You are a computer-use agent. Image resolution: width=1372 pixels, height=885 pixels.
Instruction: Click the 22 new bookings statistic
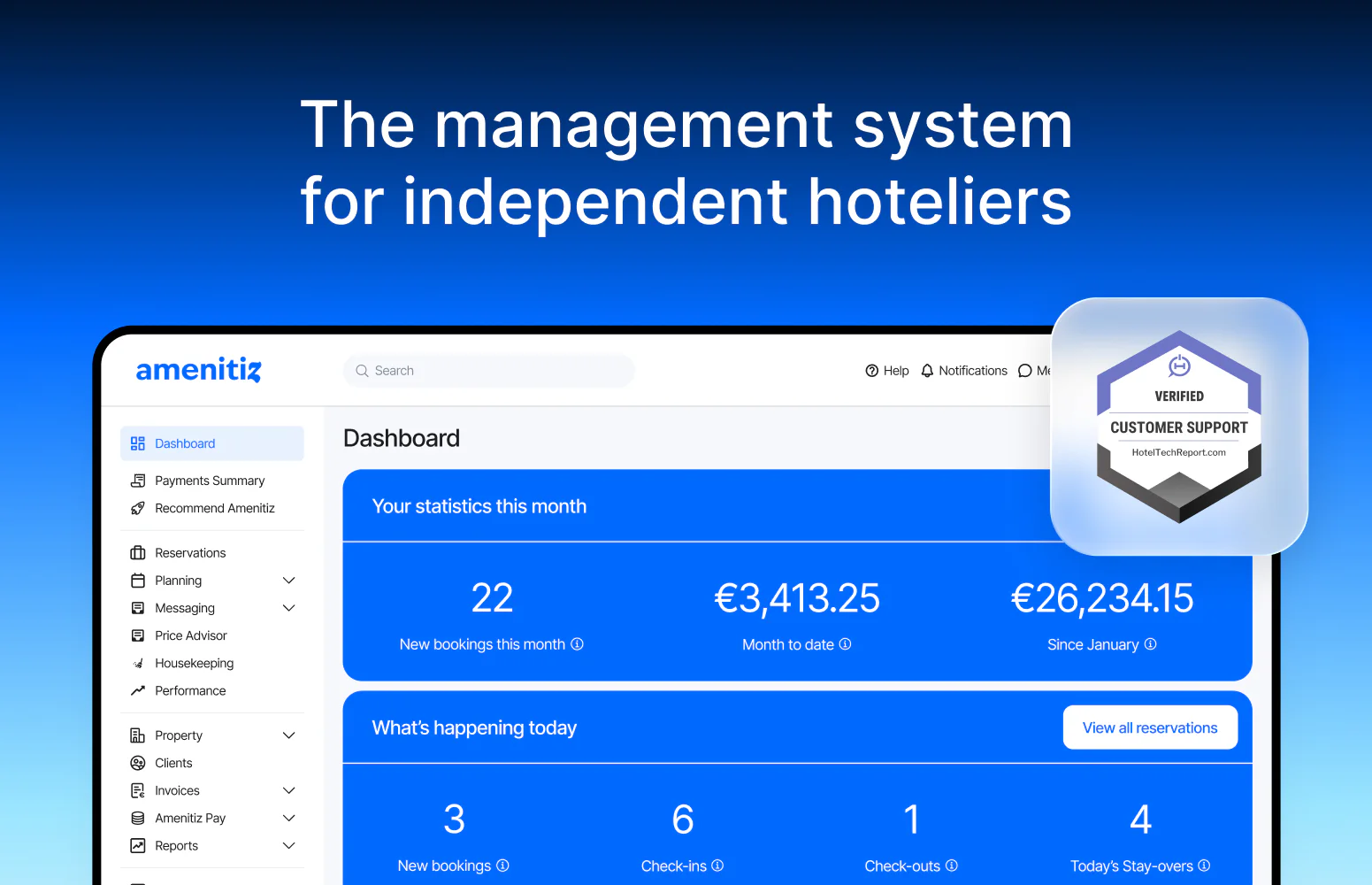pyautogui.click(x=492, y=598)
